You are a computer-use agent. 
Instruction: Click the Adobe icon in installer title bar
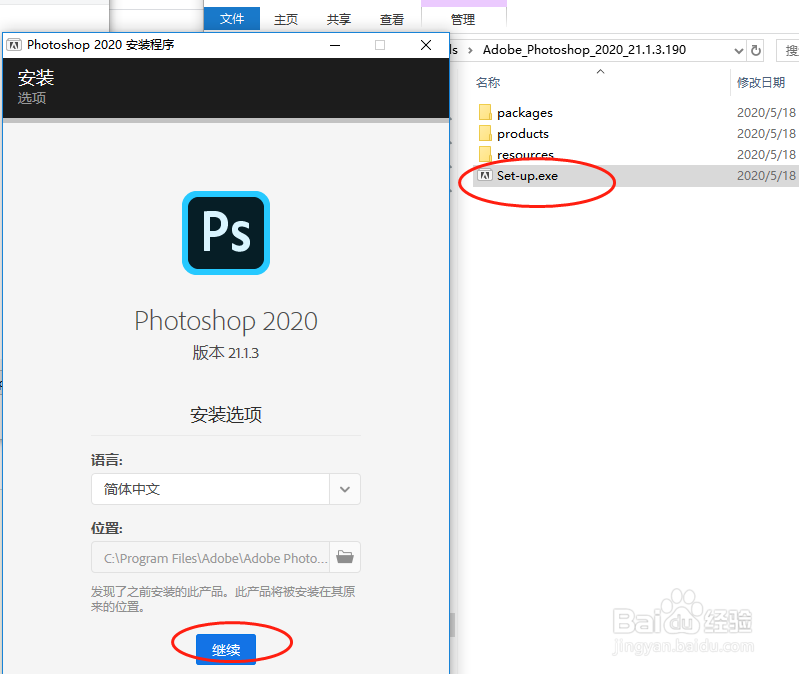(14, 45)
